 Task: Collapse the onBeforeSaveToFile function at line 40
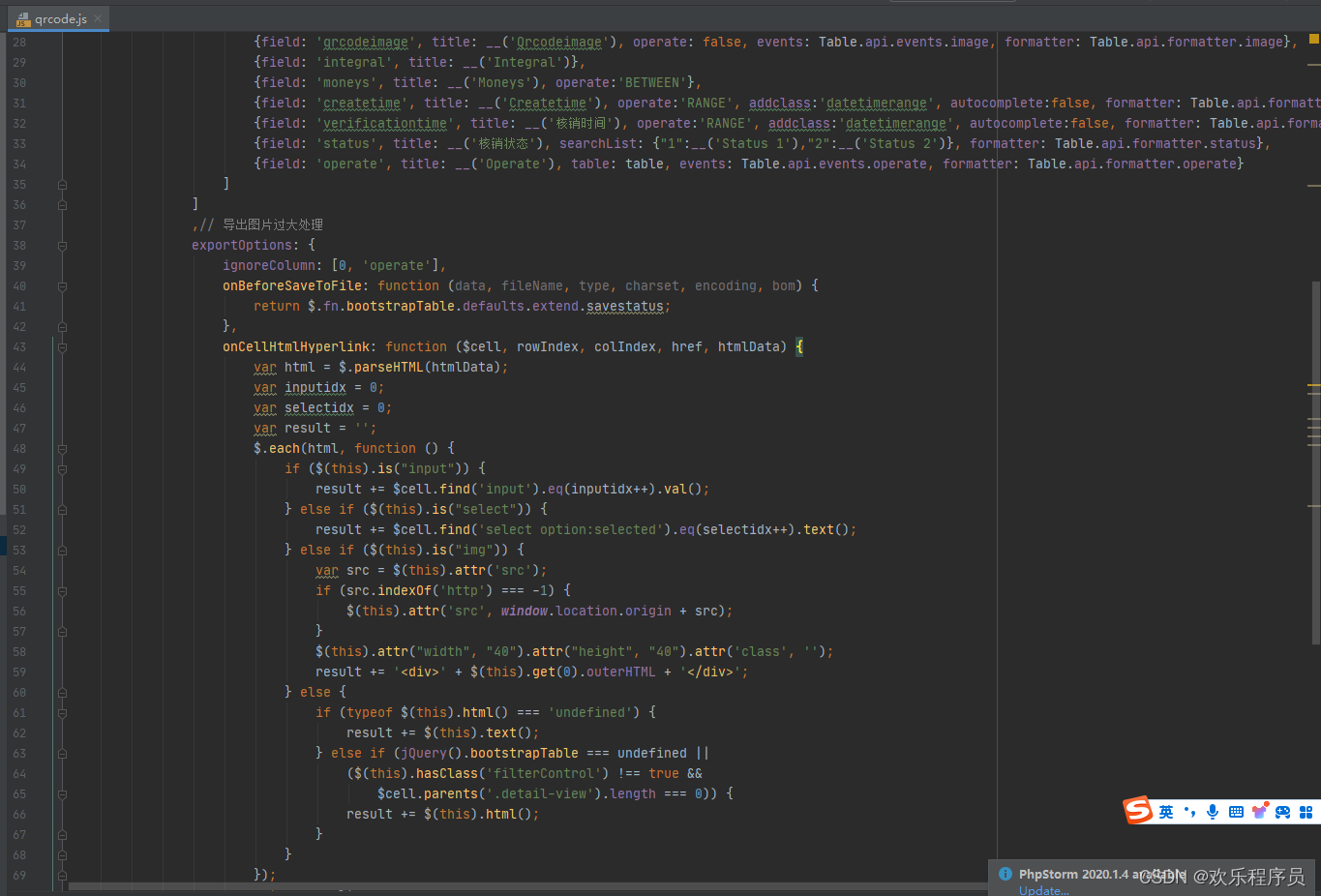pos(62,285)
